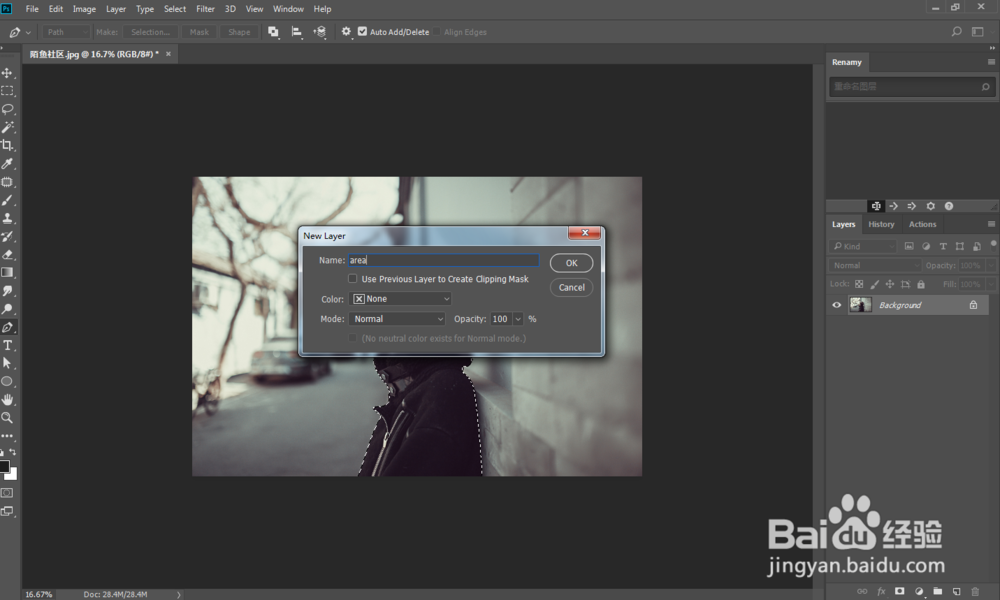The image size is (1000, 600).
Task: Select the Move tool
Action: pos(7,73)
